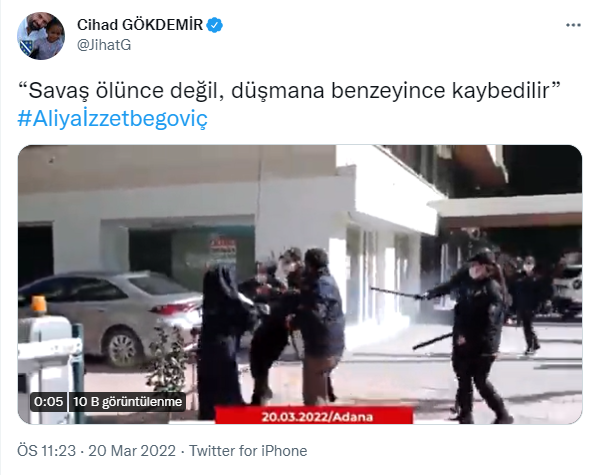Open the Twitter for iPhone source link

point(248,451)
